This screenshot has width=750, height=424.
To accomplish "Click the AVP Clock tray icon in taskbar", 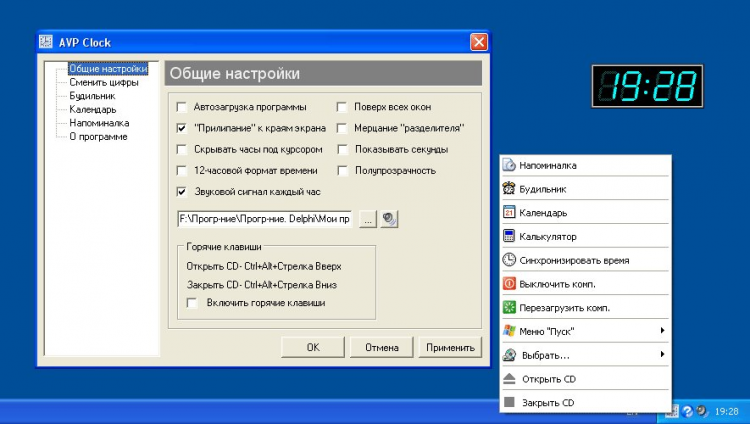I will click(x=672, y=411).
